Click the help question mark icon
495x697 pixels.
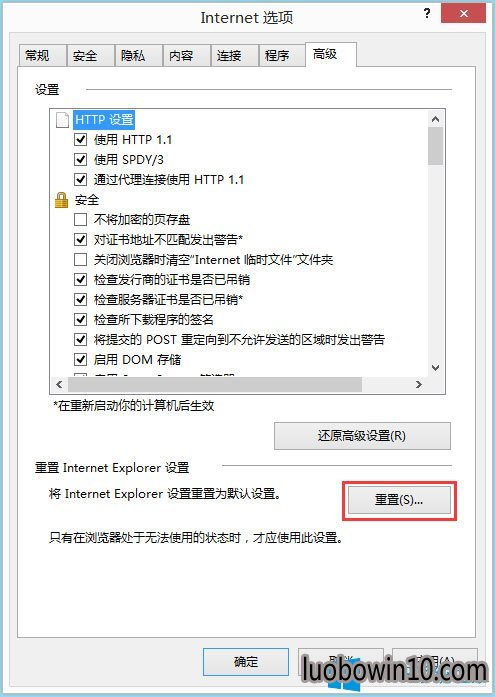tap(427, 13)
